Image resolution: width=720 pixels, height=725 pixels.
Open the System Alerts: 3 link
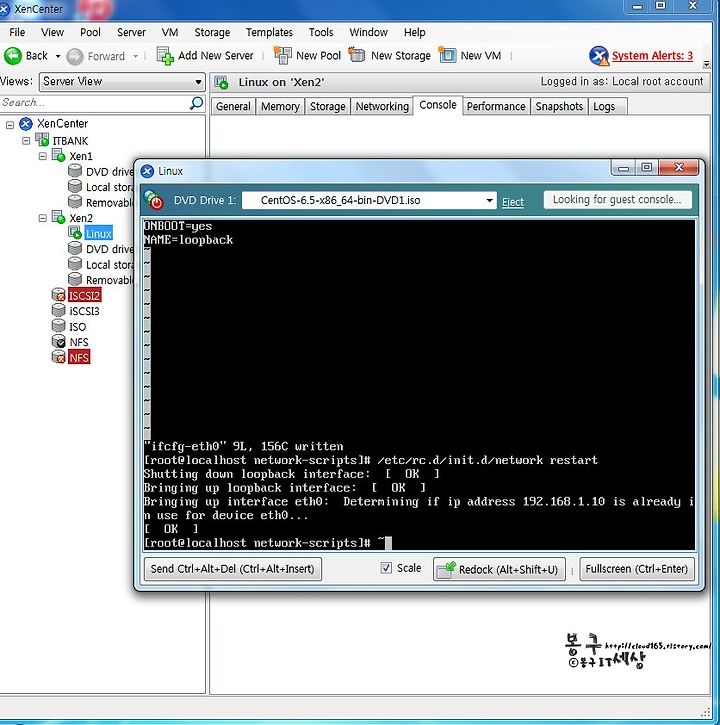(652, 55)
